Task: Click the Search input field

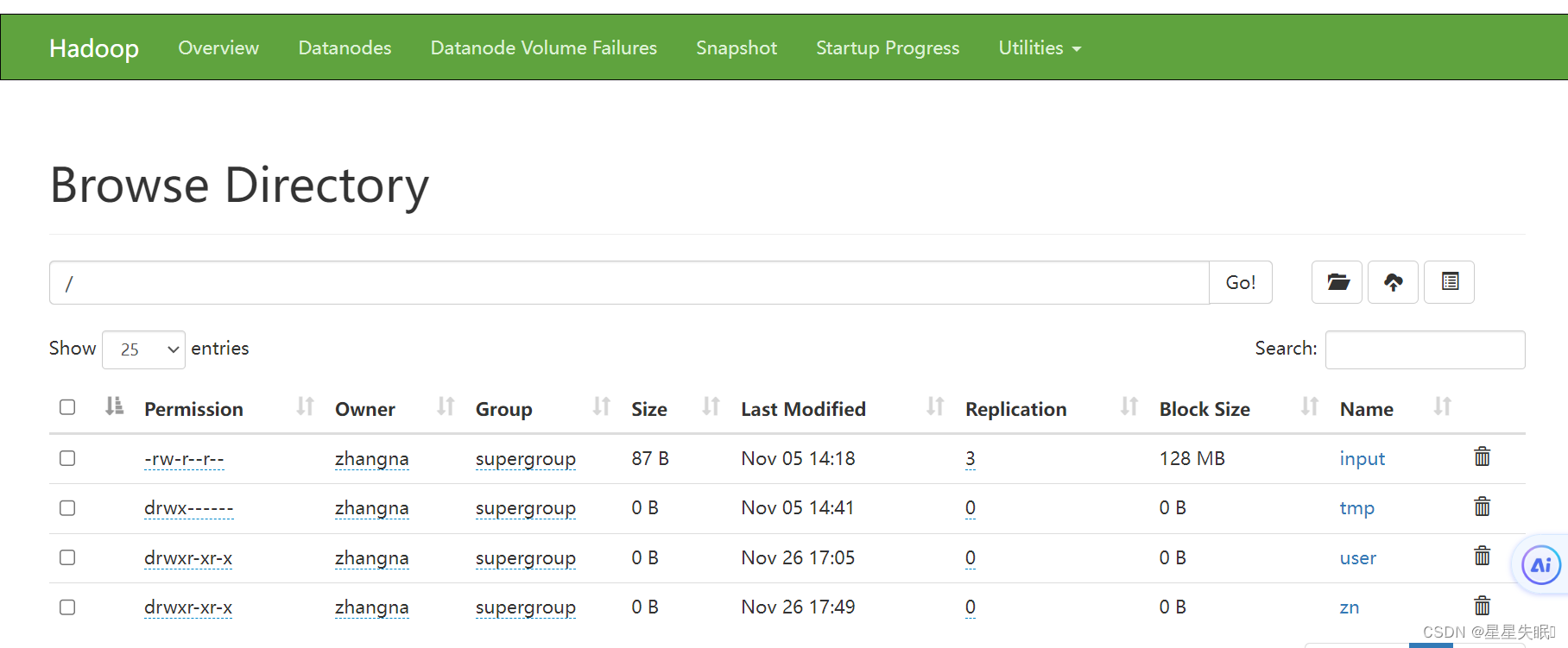Action: point(1425,349)
